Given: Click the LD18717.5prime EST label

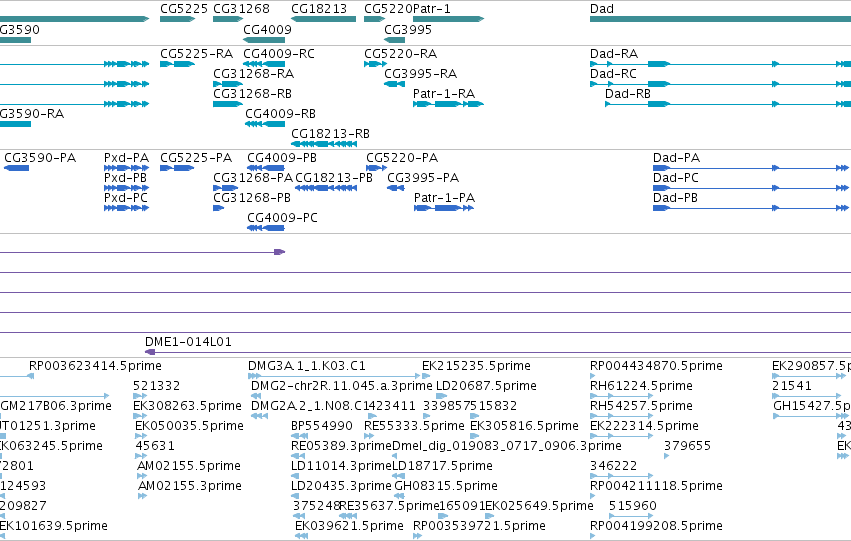Looking at the screenshot, I should (x=442, y=466).
